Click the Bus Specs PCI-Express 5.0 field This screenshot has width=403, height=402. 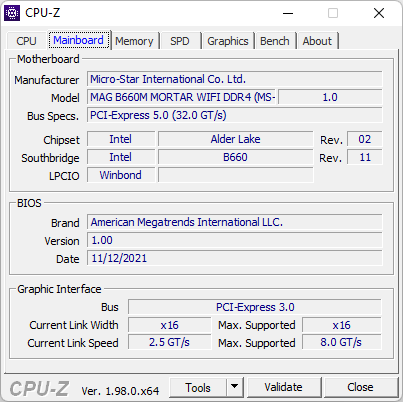pyautogui.click(x=235, y=115)
